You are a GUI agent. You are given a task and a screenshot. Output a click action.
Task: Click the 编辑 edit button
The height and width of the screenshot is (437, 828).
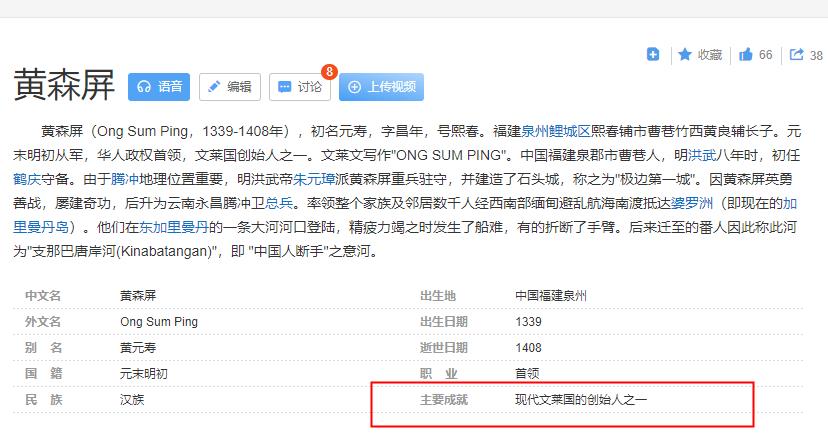229,87
